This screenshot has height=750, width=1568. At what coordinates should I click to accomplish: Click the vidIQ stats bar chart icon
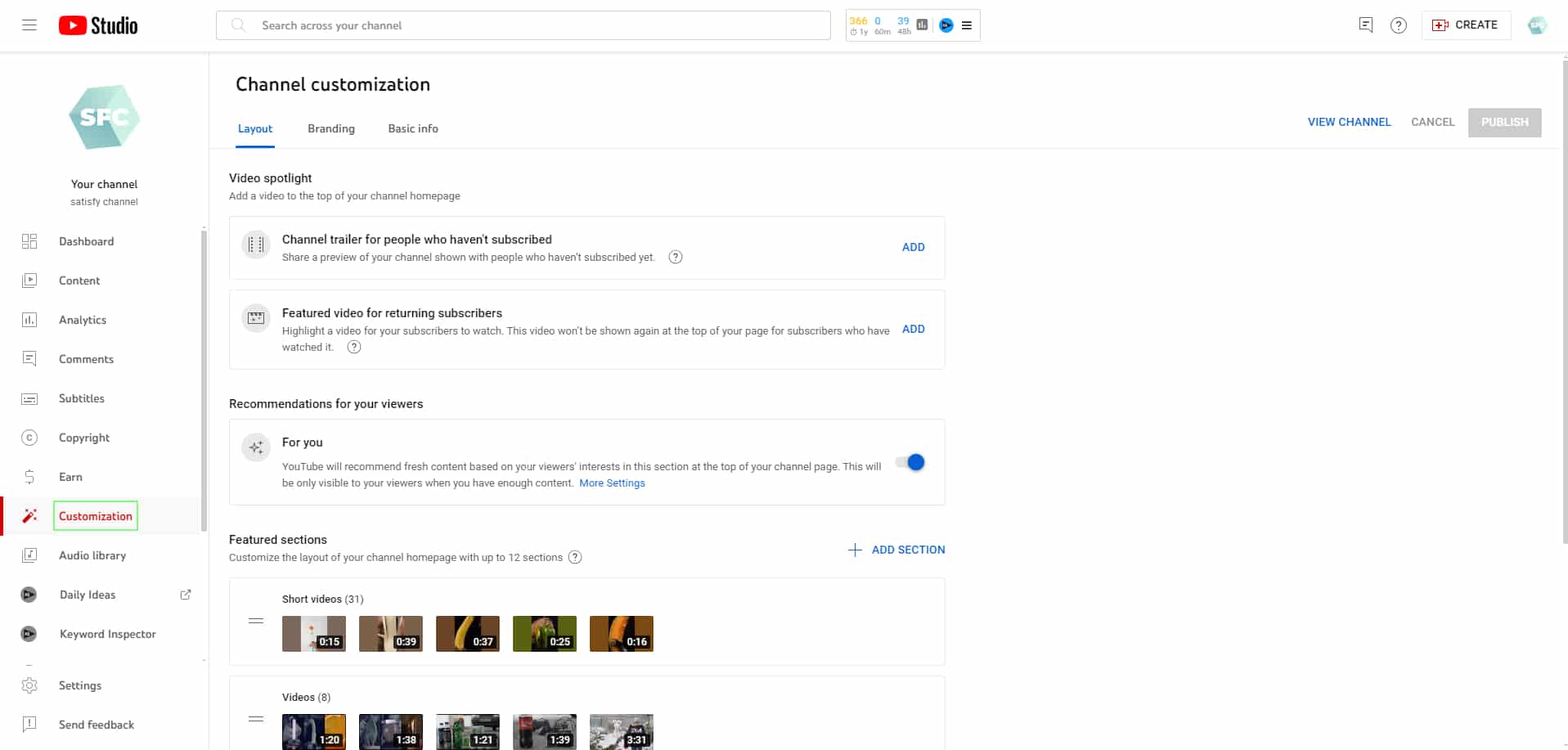[x=922, y=25]
